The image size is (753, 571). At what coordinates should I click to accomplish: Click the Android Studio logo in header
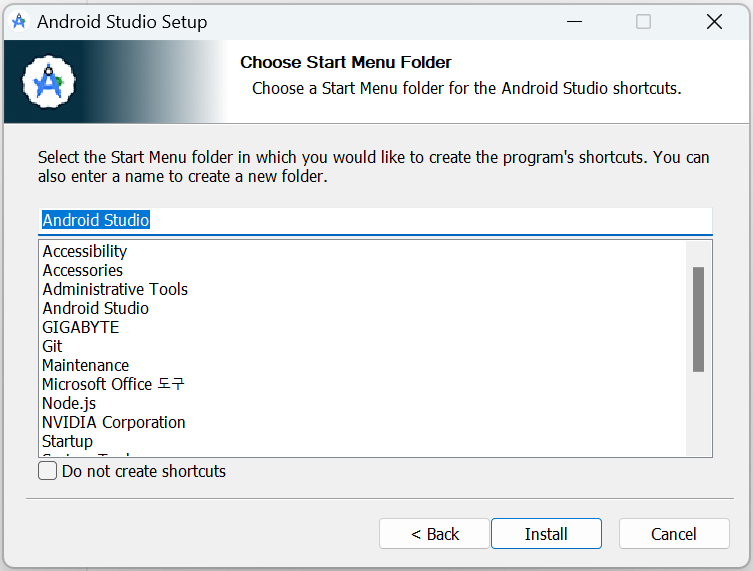49,82
